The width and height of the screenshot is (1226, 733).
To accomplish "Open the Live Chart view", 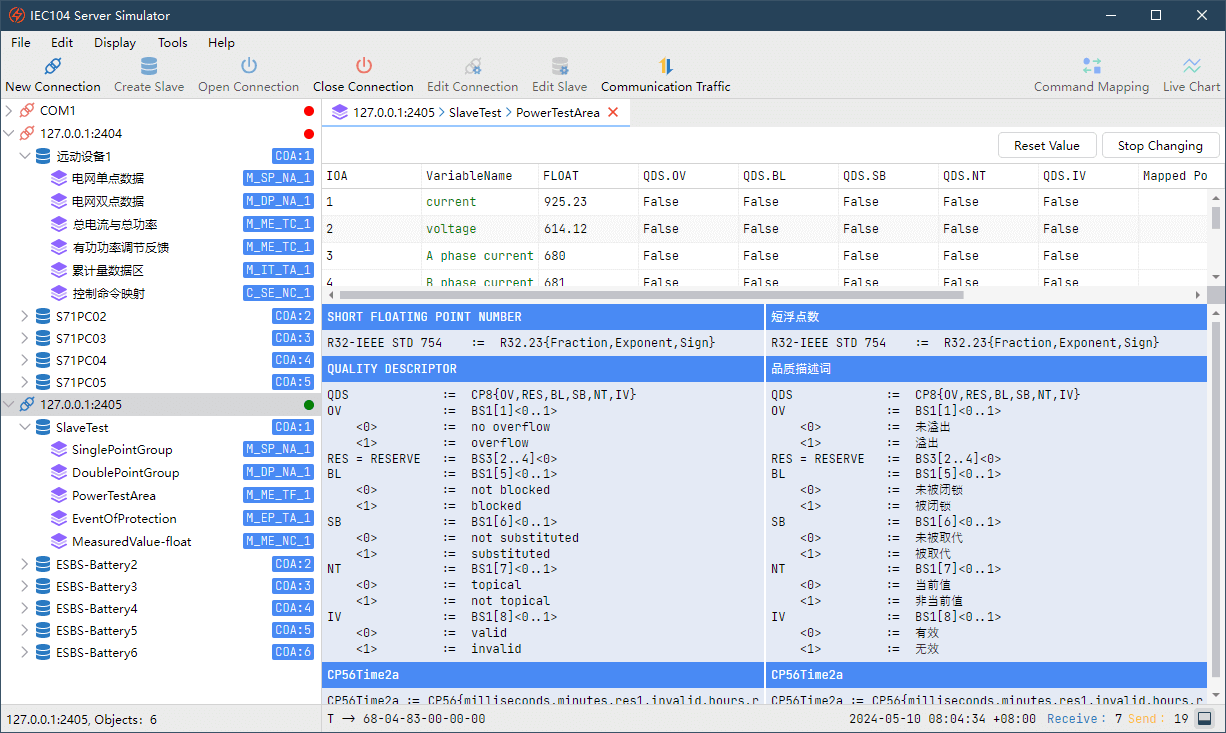I will (1191, 74).
